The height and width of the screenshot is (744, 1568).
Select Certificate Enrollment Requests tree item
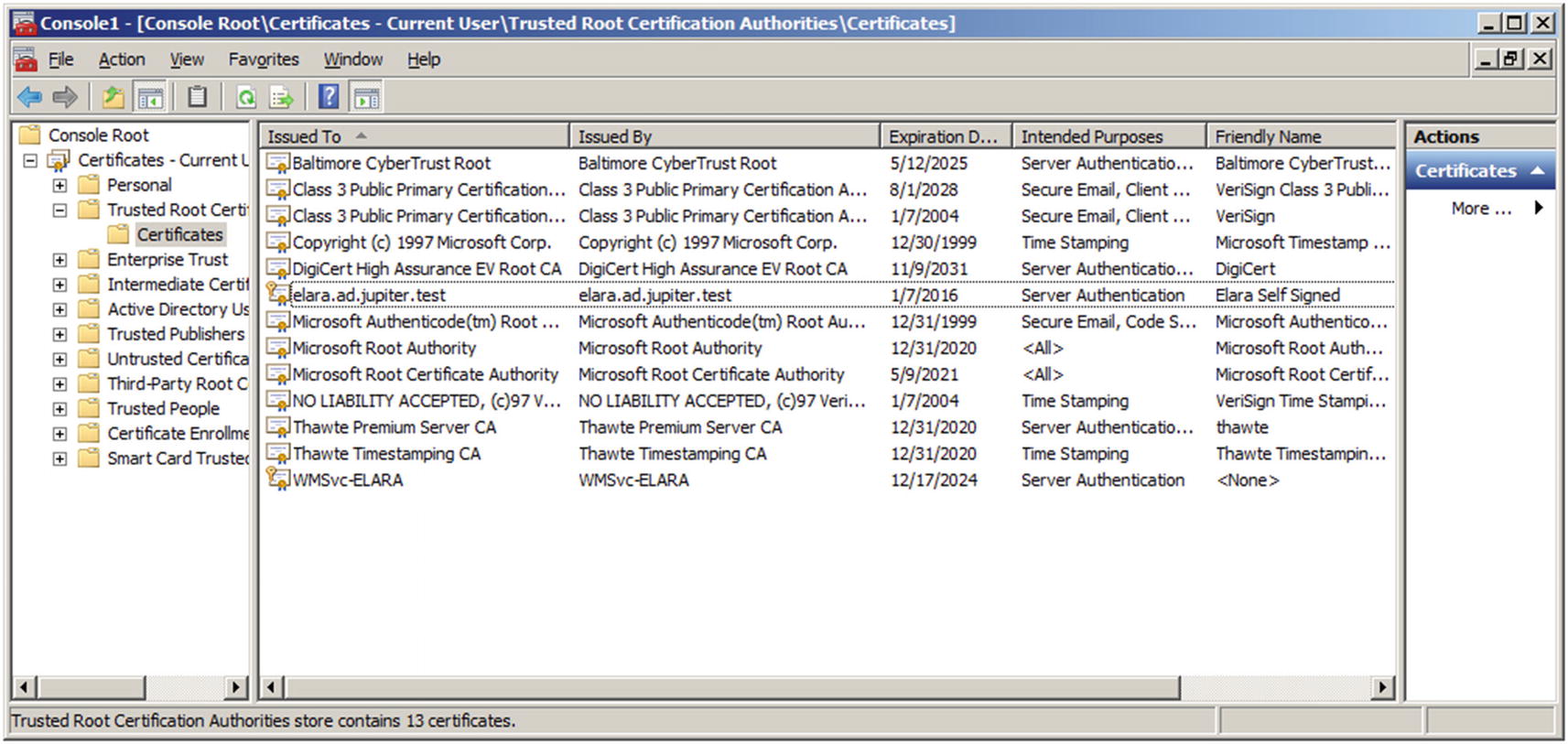178,434
